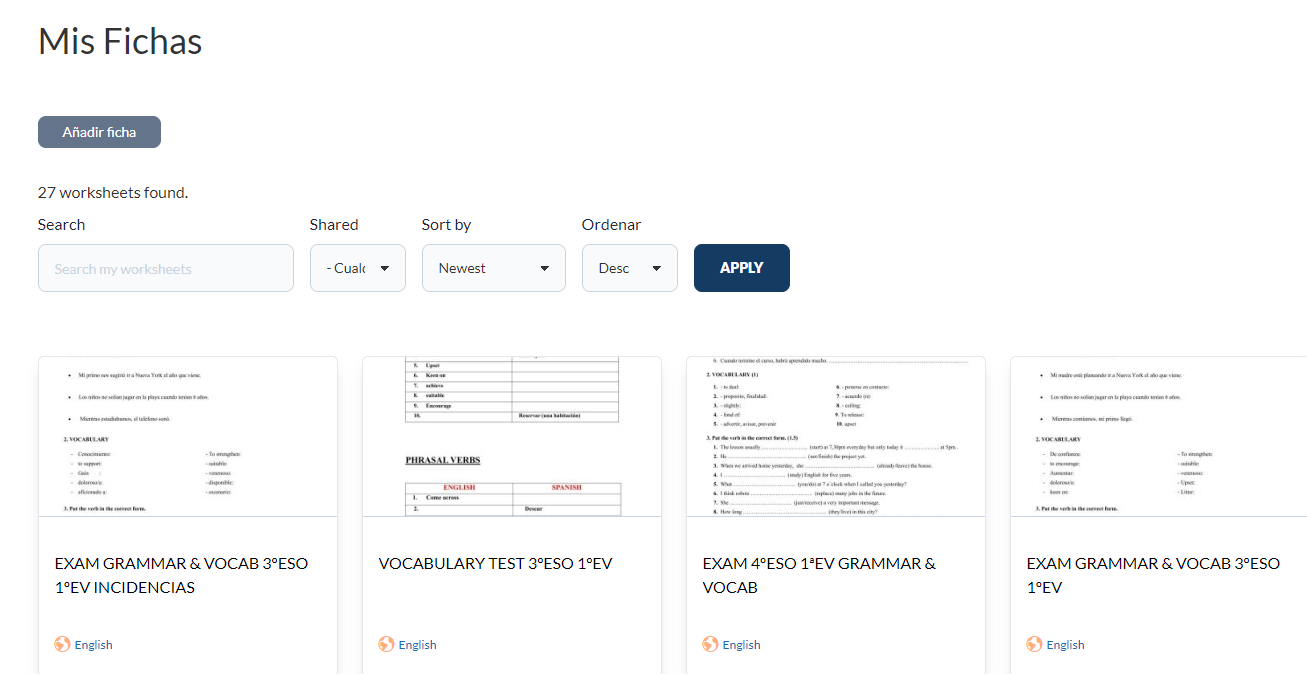Select EXAM 4ºESO 1ºEV GRAMMAR & VOCAB title
Viewport: 1307px width, 674px height.
click(x=819, y=575)
